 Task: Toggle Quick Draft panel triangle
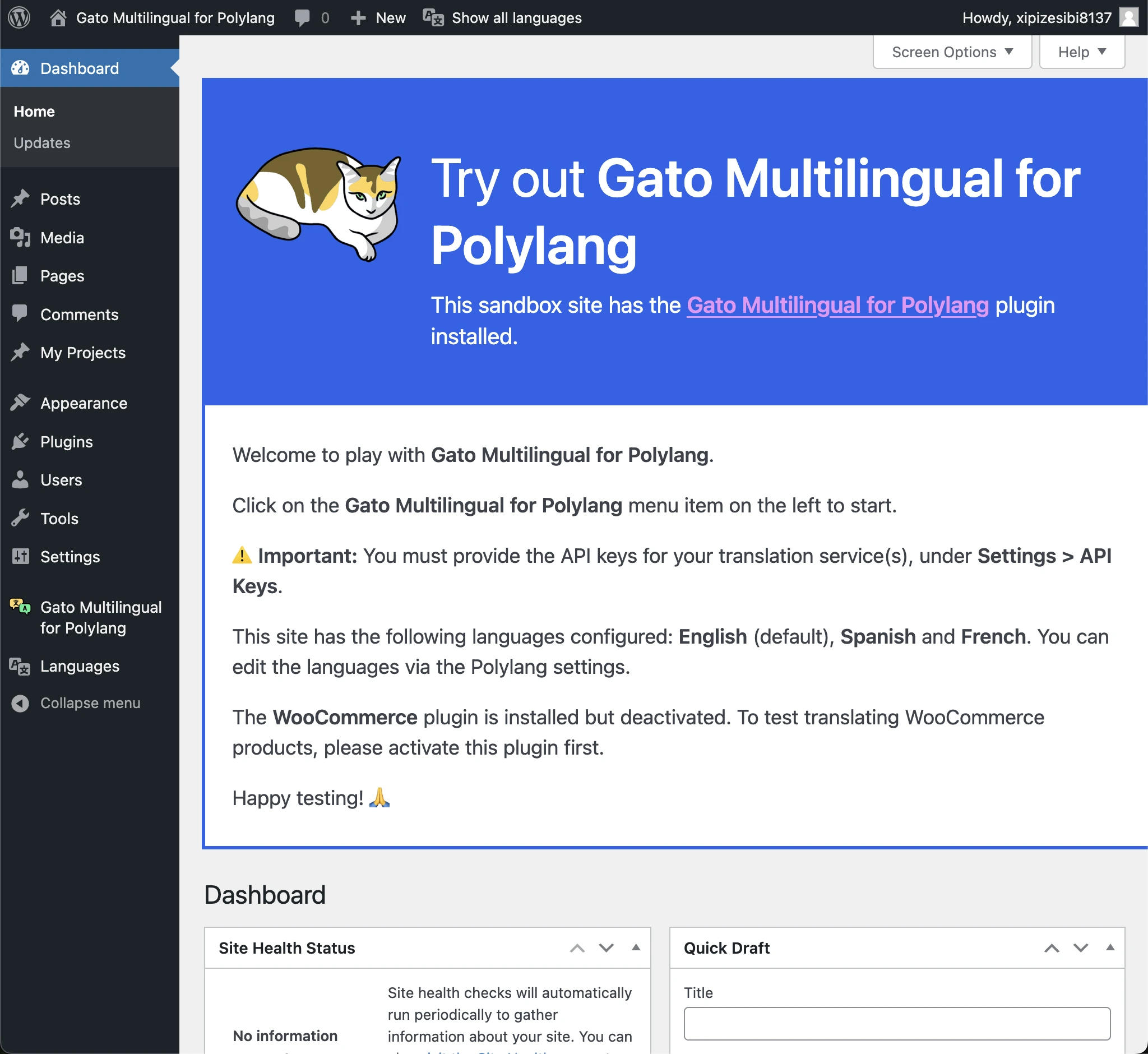pos(1110,947)
